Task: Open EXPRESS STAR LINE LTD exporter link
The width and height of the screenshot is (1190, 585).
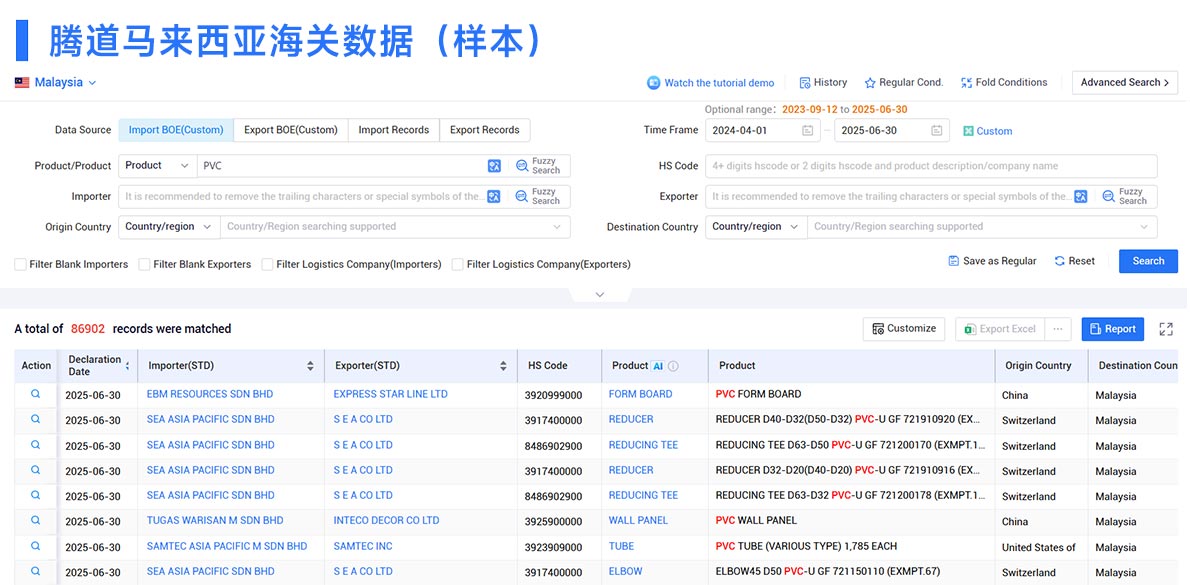Action: [x=390, y=395]
